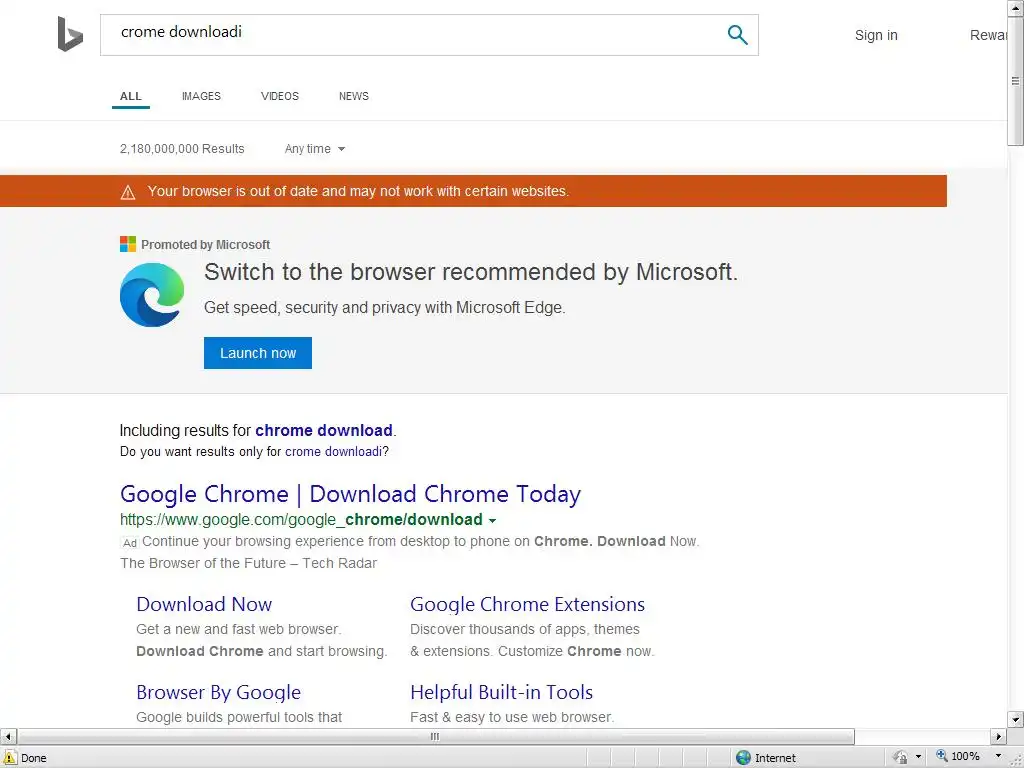Click the Internet zone globe icon
1024x768 pixels.
(x=743, y=758)
